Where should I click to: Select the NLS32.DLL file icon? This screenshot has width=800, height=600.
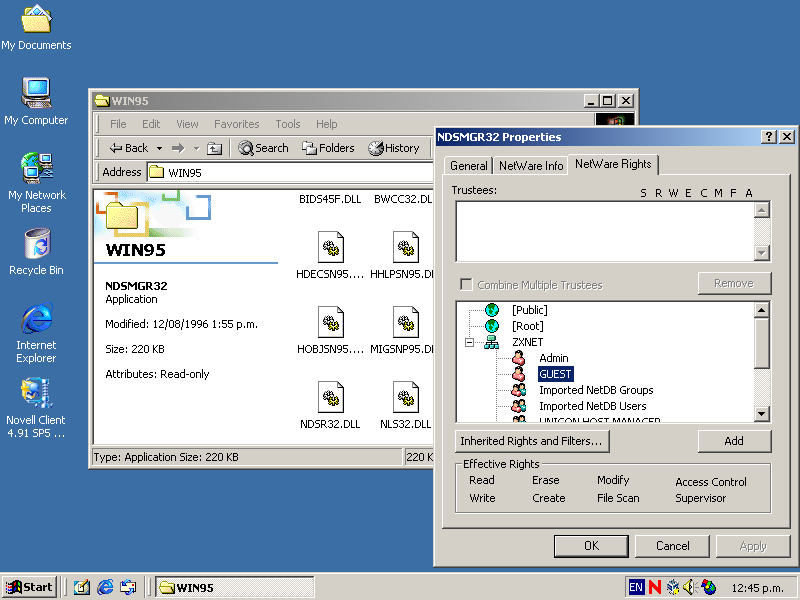pyautogui.click(x=406, y=397)
